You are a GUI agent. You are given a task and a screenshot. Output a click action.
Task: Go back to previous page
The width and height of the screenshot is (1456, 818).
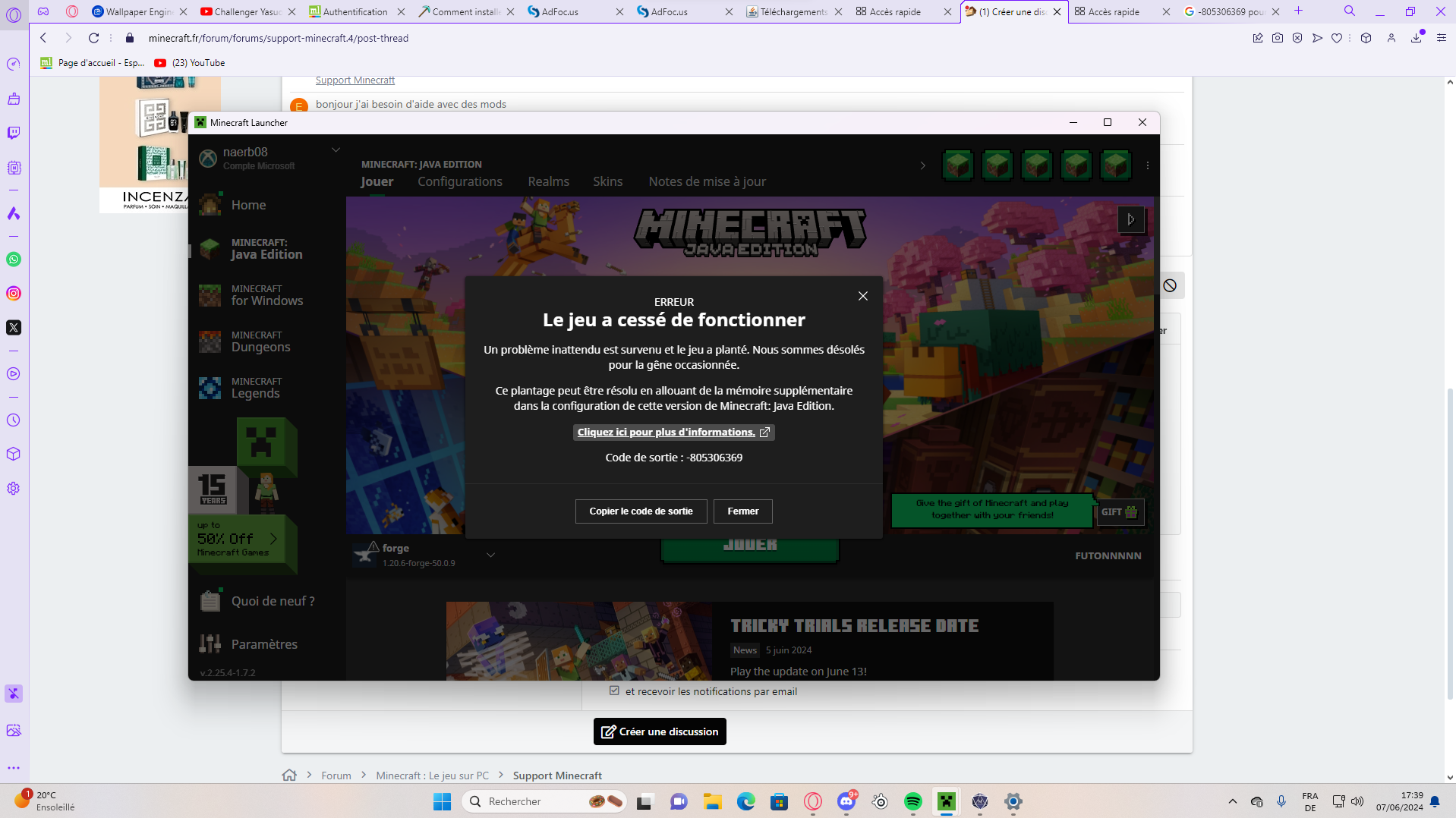[43, 38]
